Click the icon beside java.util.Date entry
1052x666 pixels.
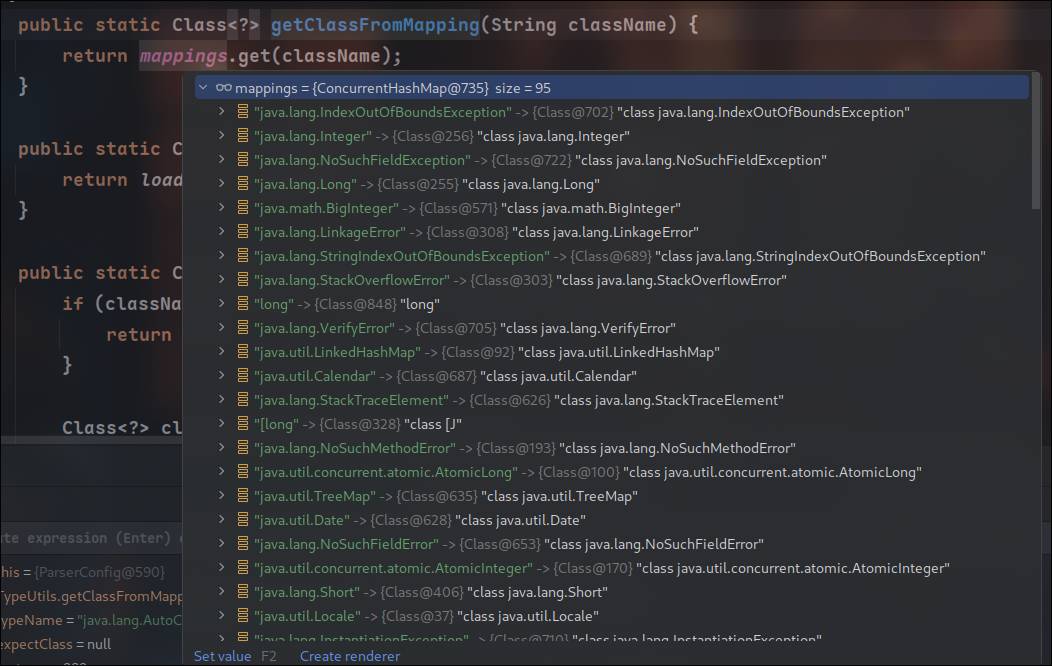click(242, 520)
